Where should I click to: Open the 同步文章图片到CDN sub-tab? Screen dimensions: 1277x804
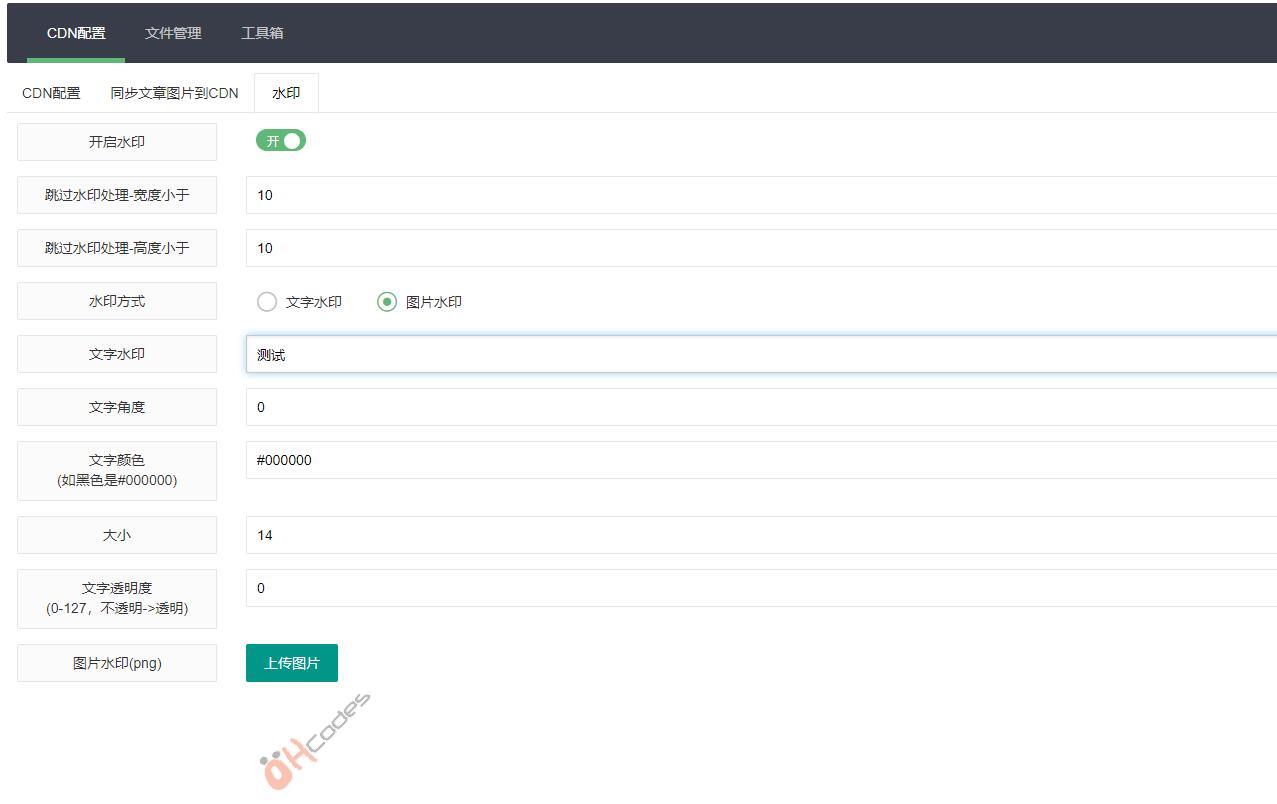174,93
